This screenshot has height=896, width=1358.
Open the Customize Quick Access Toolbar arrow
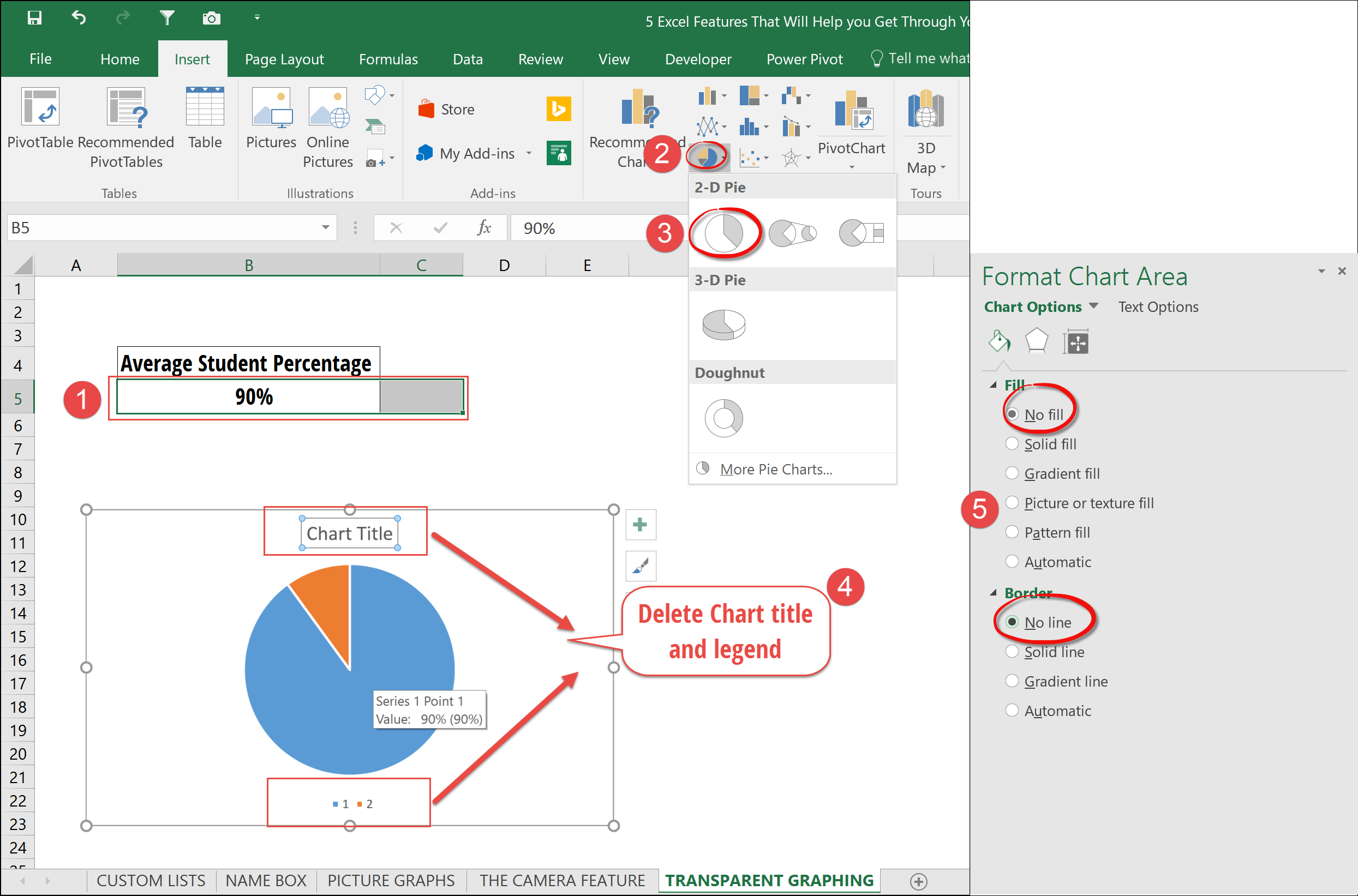[x=257, y=17]
